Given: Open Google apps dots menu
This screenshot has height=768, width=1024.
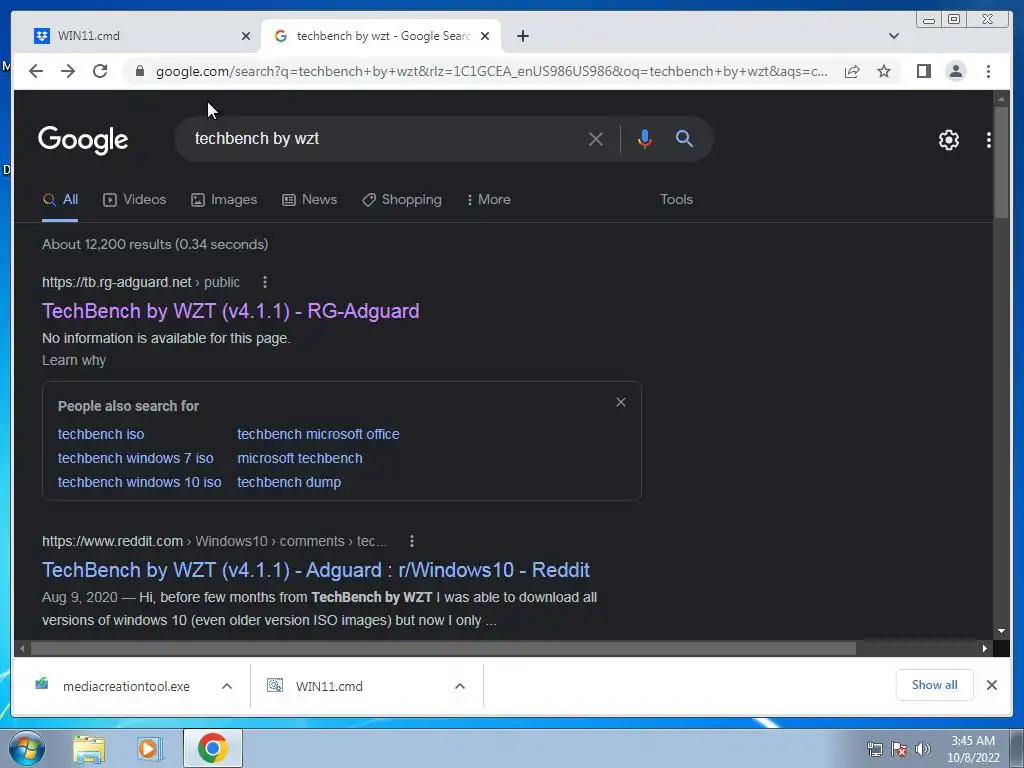Looking at the screenshot, I should [x=988, y=140].
